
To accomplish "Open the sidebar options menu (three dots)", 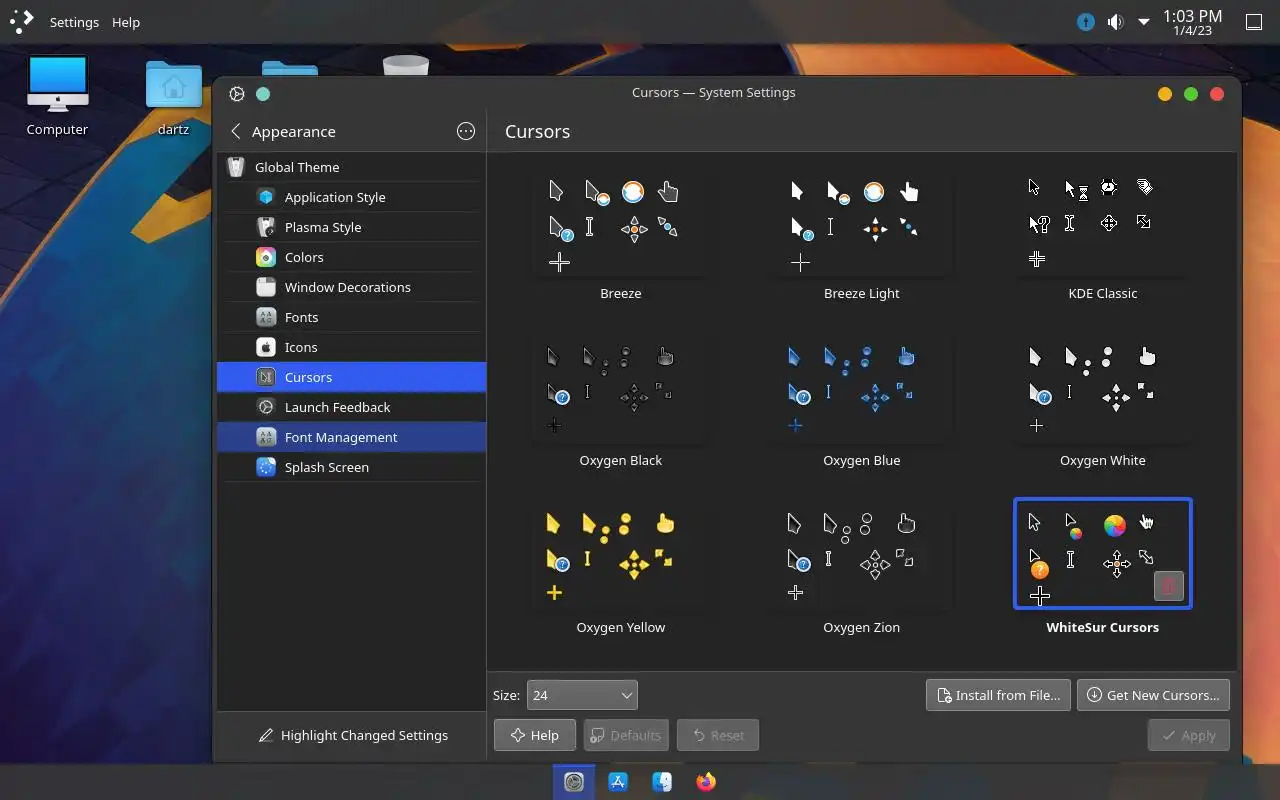I will pyautogui.click(x=466, y=131).
